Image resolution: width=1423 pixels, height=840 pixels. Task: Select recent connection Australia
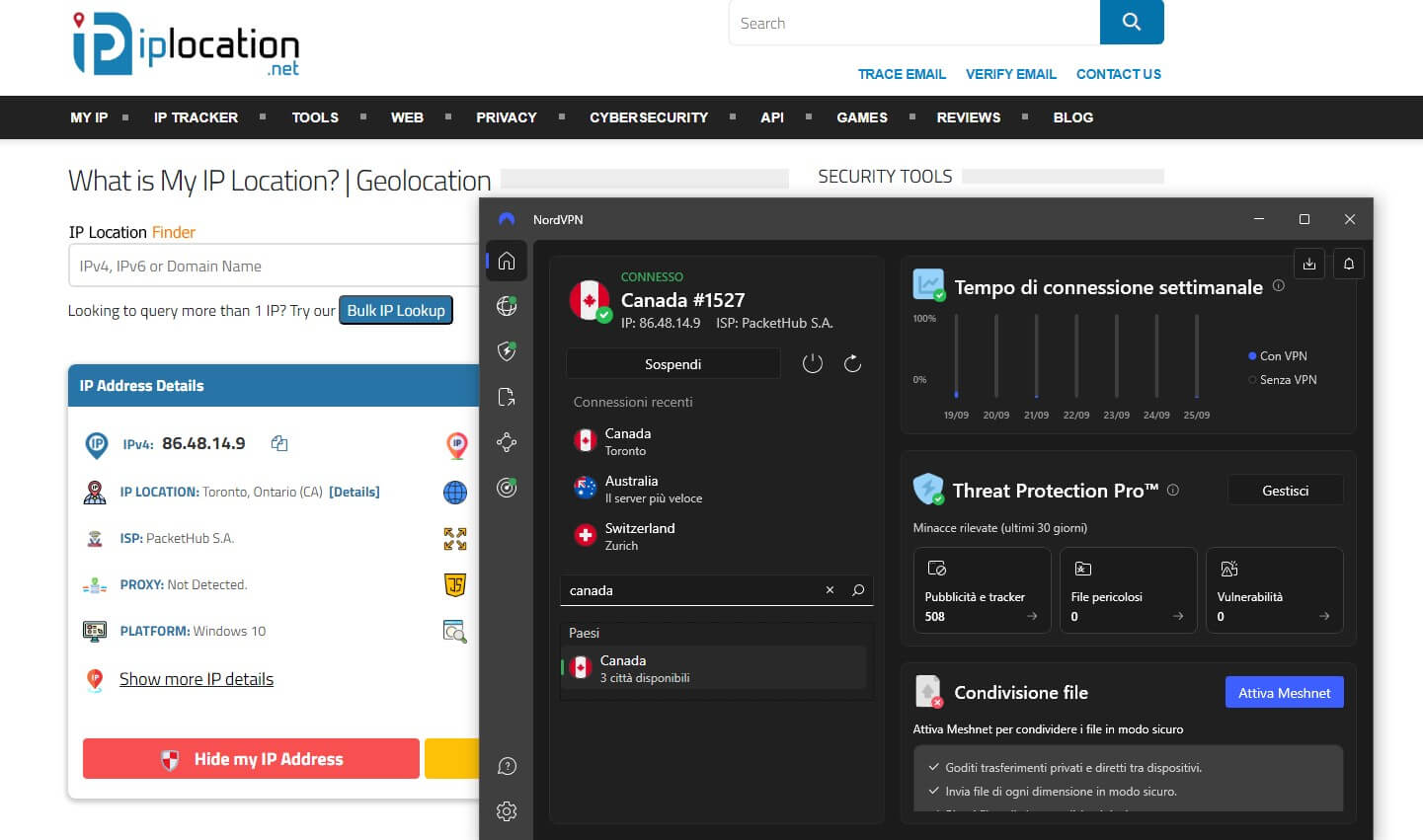click(716, 489)
